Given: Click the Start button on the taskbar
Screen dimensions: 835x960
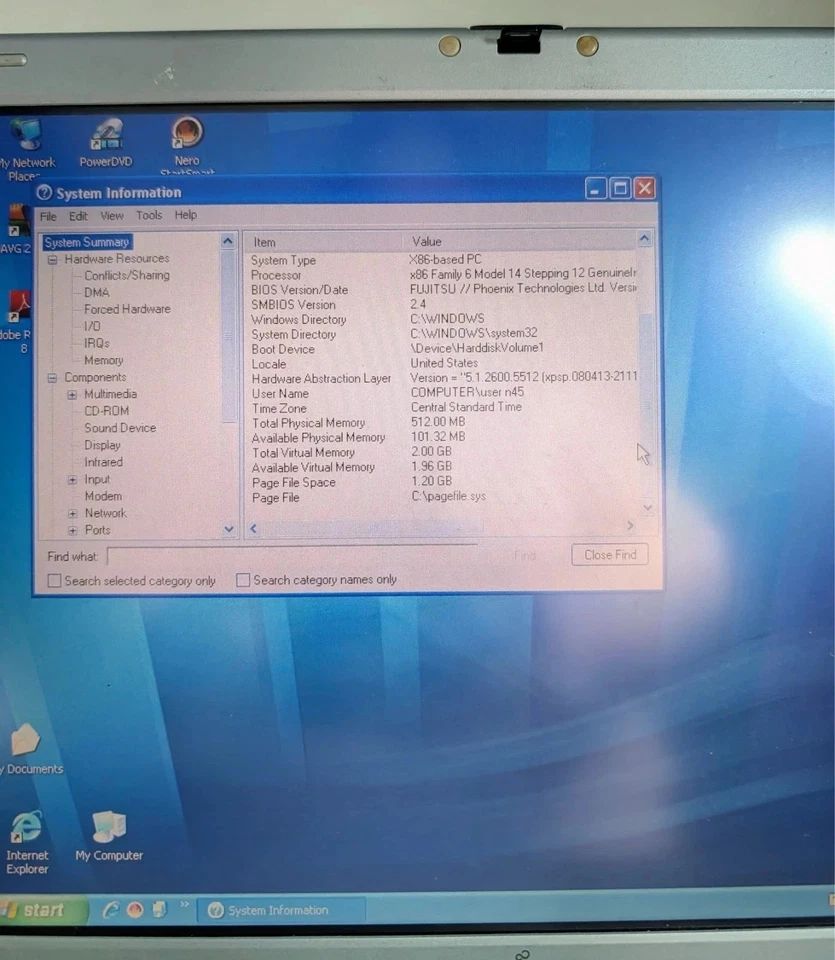Looking at the screenshot, I should (x=38, y=910).
